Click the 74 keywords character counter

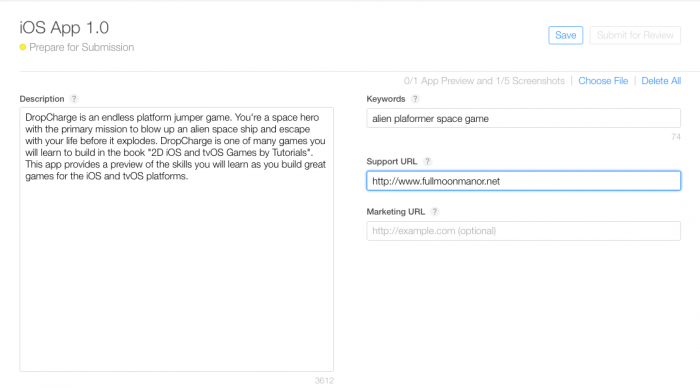pos(676,137)
